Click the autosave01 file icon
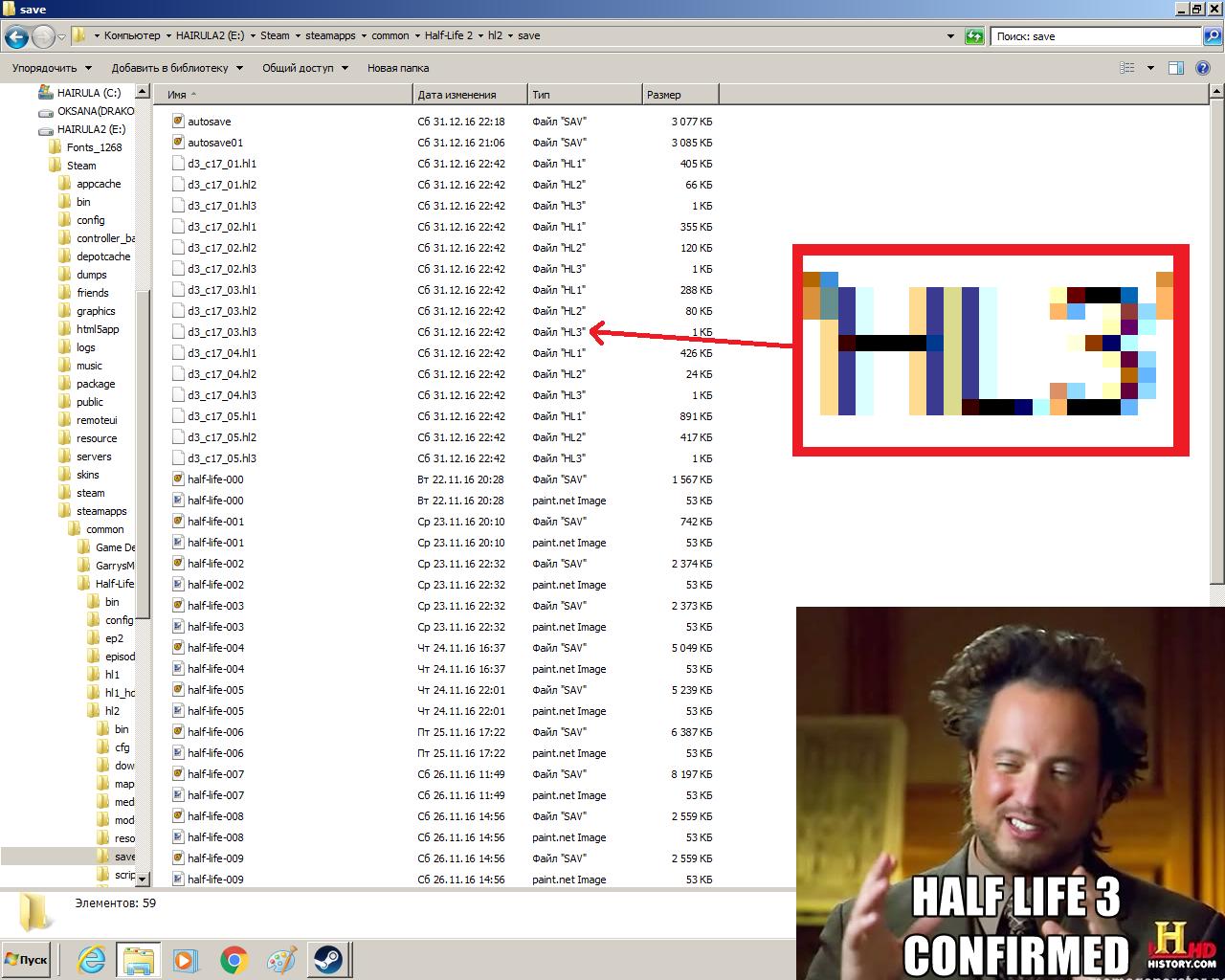Image resolution: width=1225 pixels, height=980 pixels. pyautogui.click(x=178, y=142)
